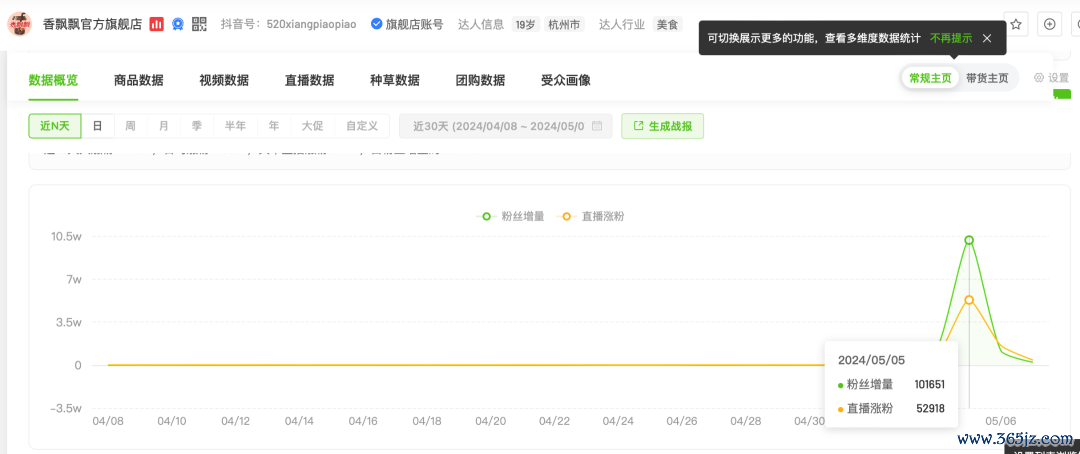Click 不再提示 in the tooltip
1080x454 pixels.
pyautogui.click(x=951, y=39)
